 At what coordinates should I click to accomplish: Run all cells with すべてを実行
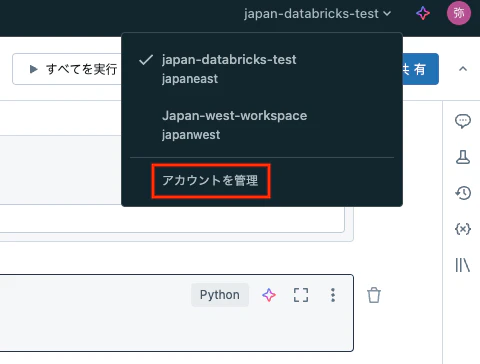coord(68,69)
